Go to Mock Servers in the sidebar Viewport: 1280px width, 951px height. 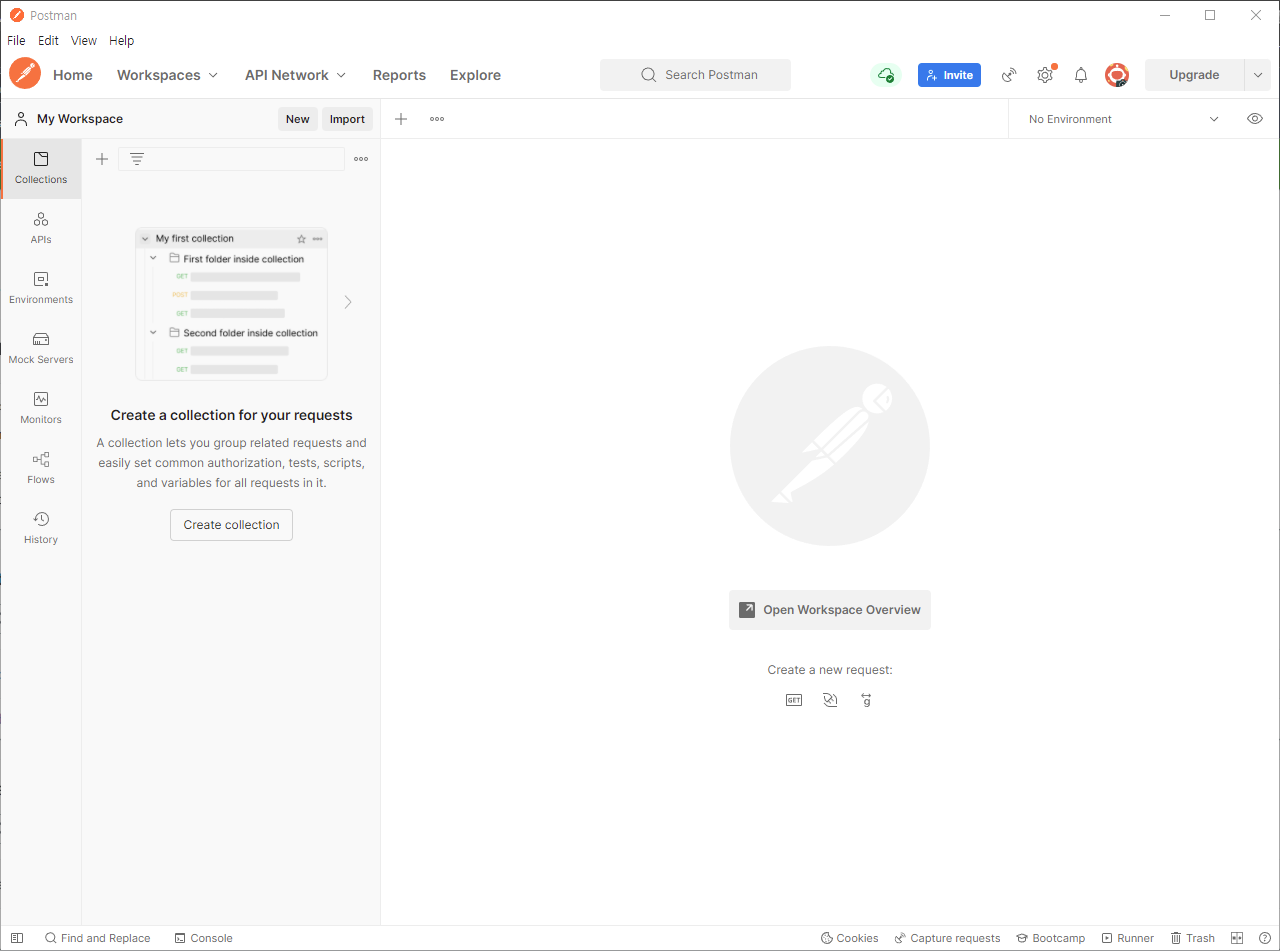pos(41,348)
